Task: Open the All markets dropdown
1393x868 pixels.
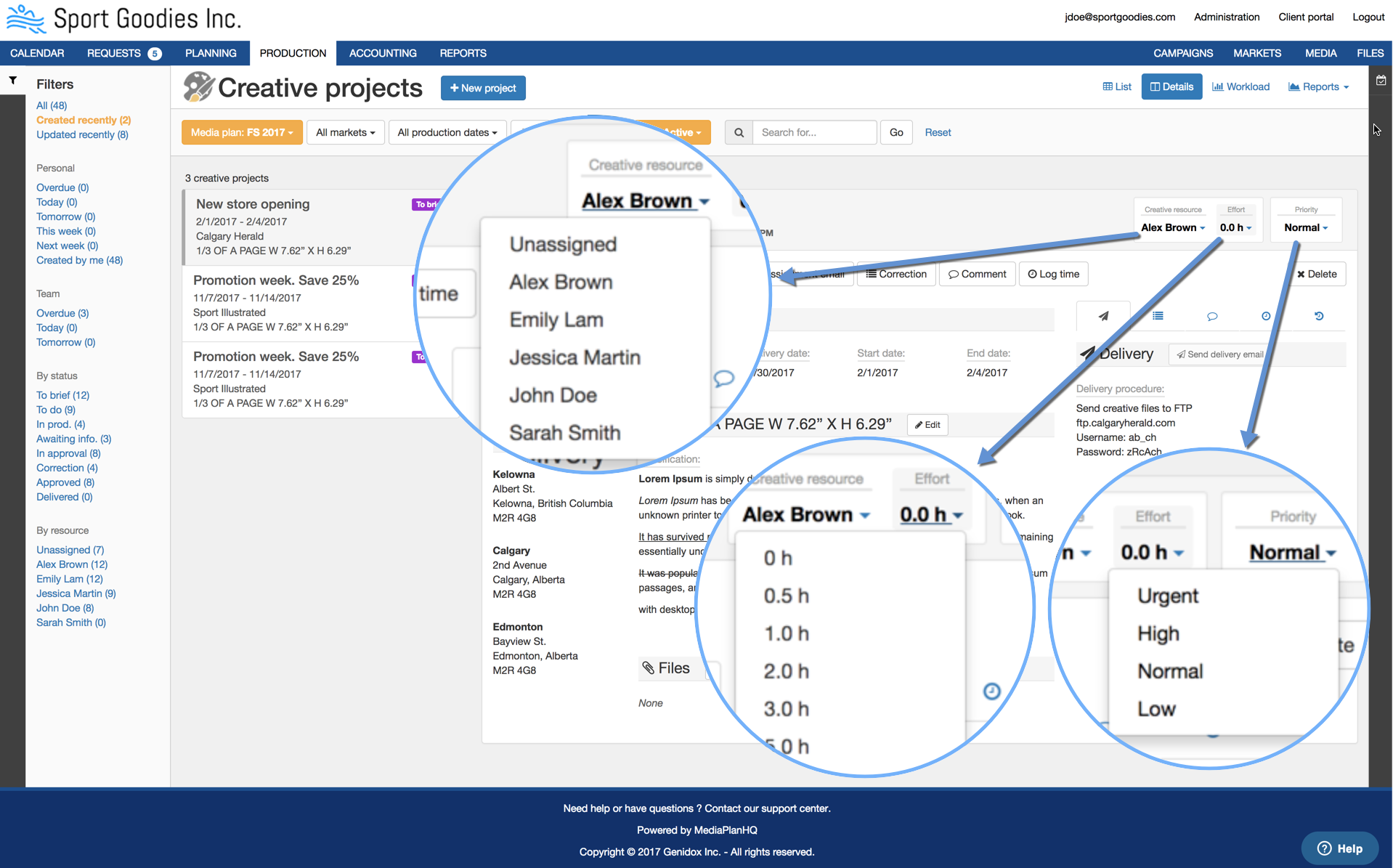Action: pos(345,132)
